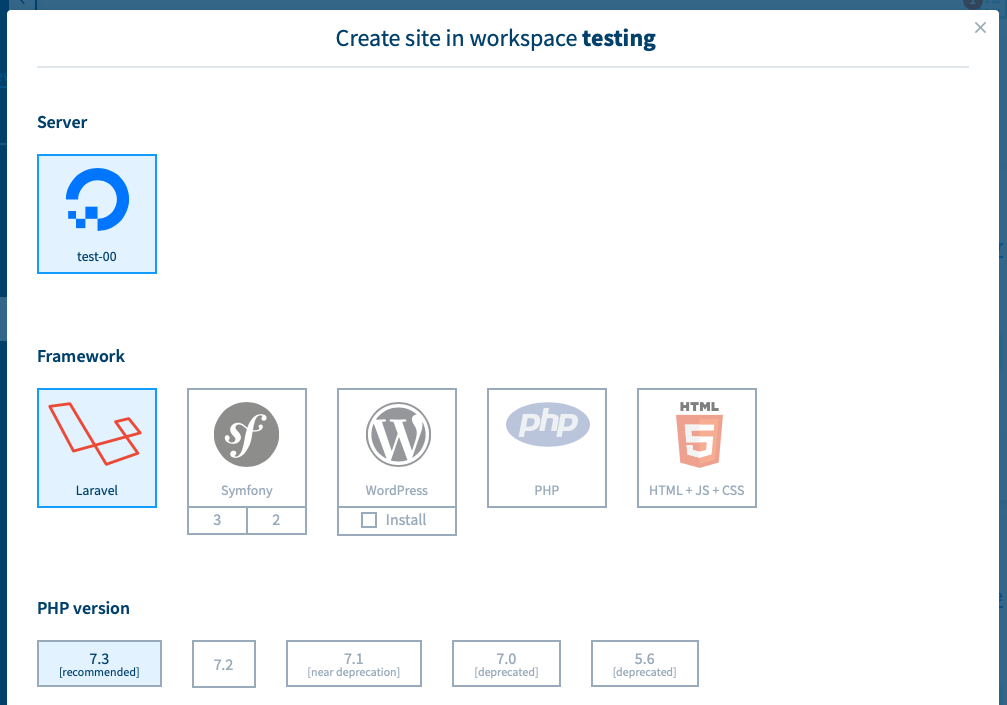Select the WordPress framework logo

[398, 435]
